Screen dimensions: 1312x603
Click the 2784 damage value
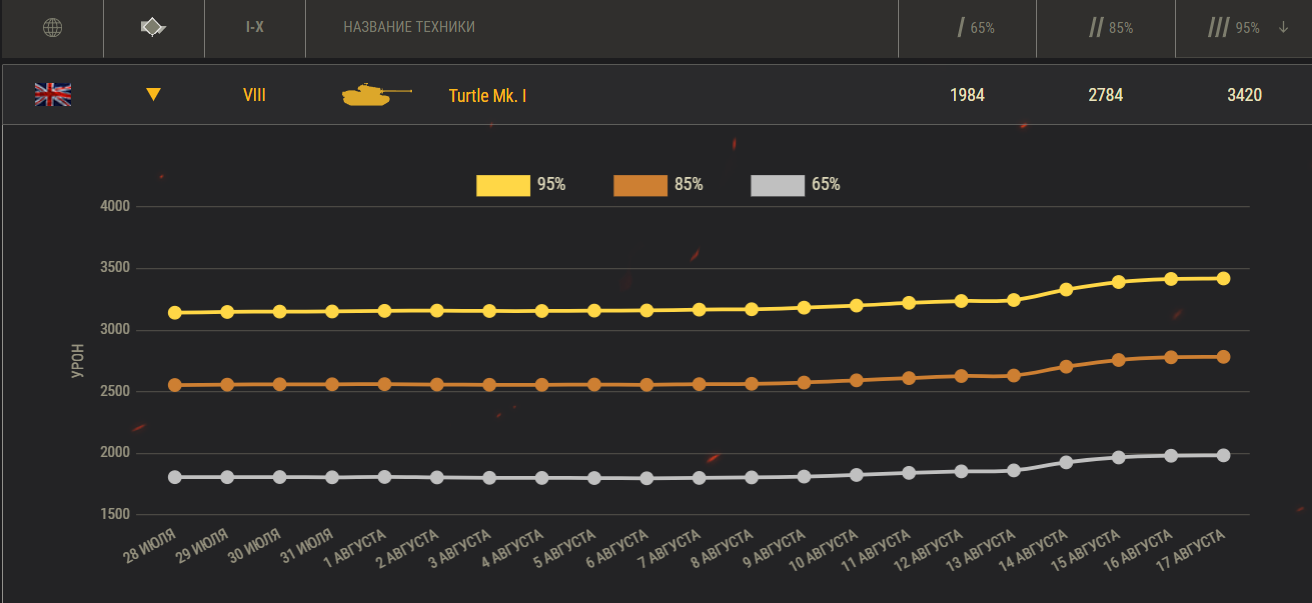pyautogui.click(x=1106, y=95)
